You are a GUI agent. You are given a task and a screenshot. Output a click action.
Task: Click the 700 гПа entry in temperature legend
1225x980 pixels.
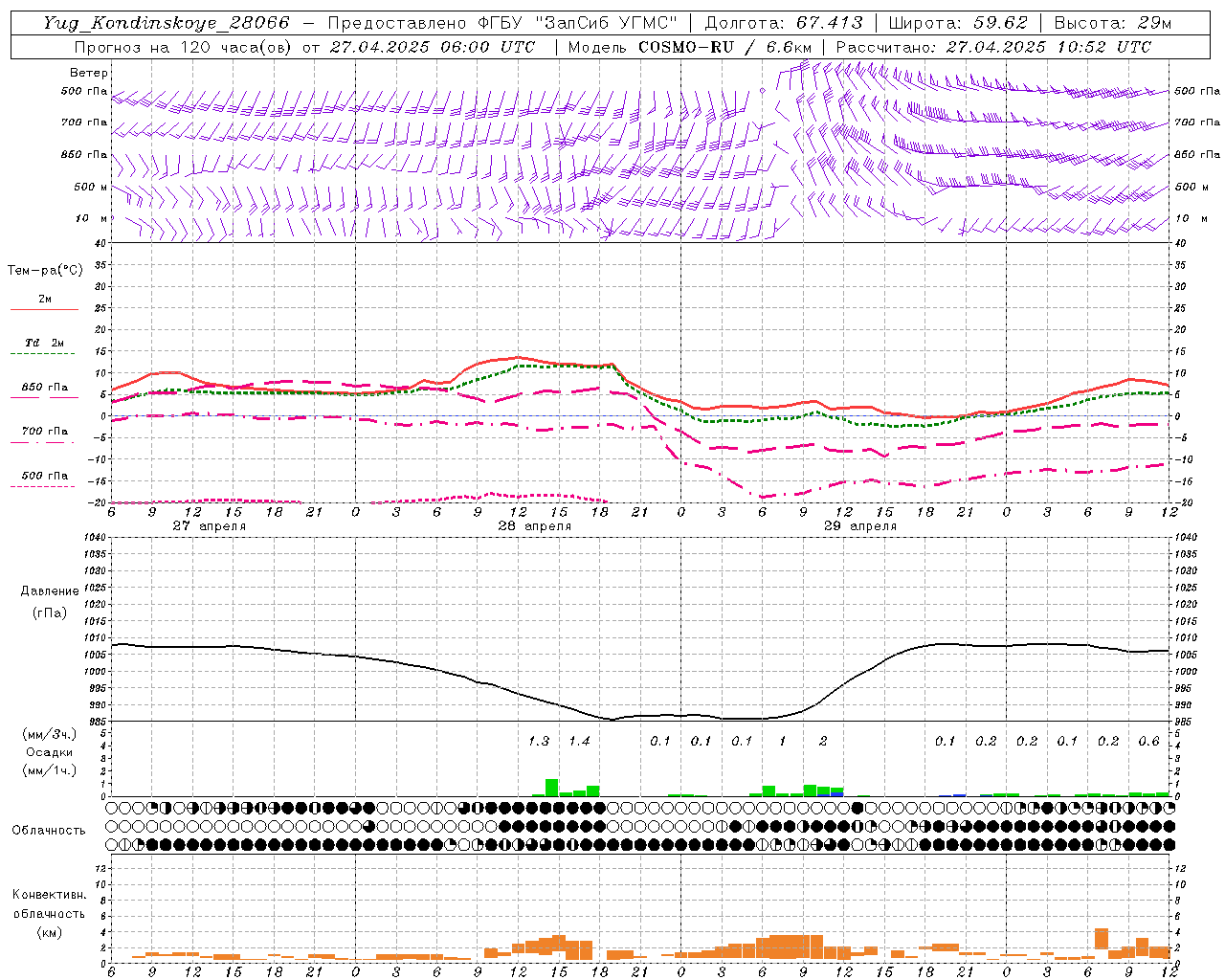pyautogui.click(x=45, y=432)
